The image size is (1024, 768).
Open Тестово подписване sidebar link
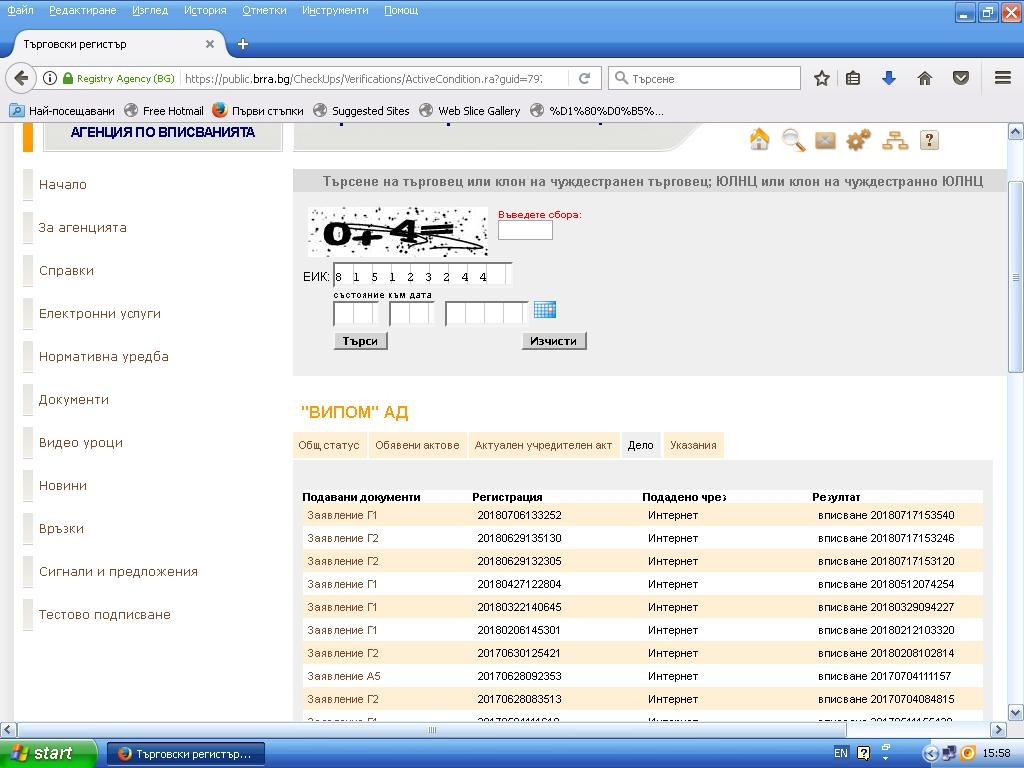coord(104,615)
